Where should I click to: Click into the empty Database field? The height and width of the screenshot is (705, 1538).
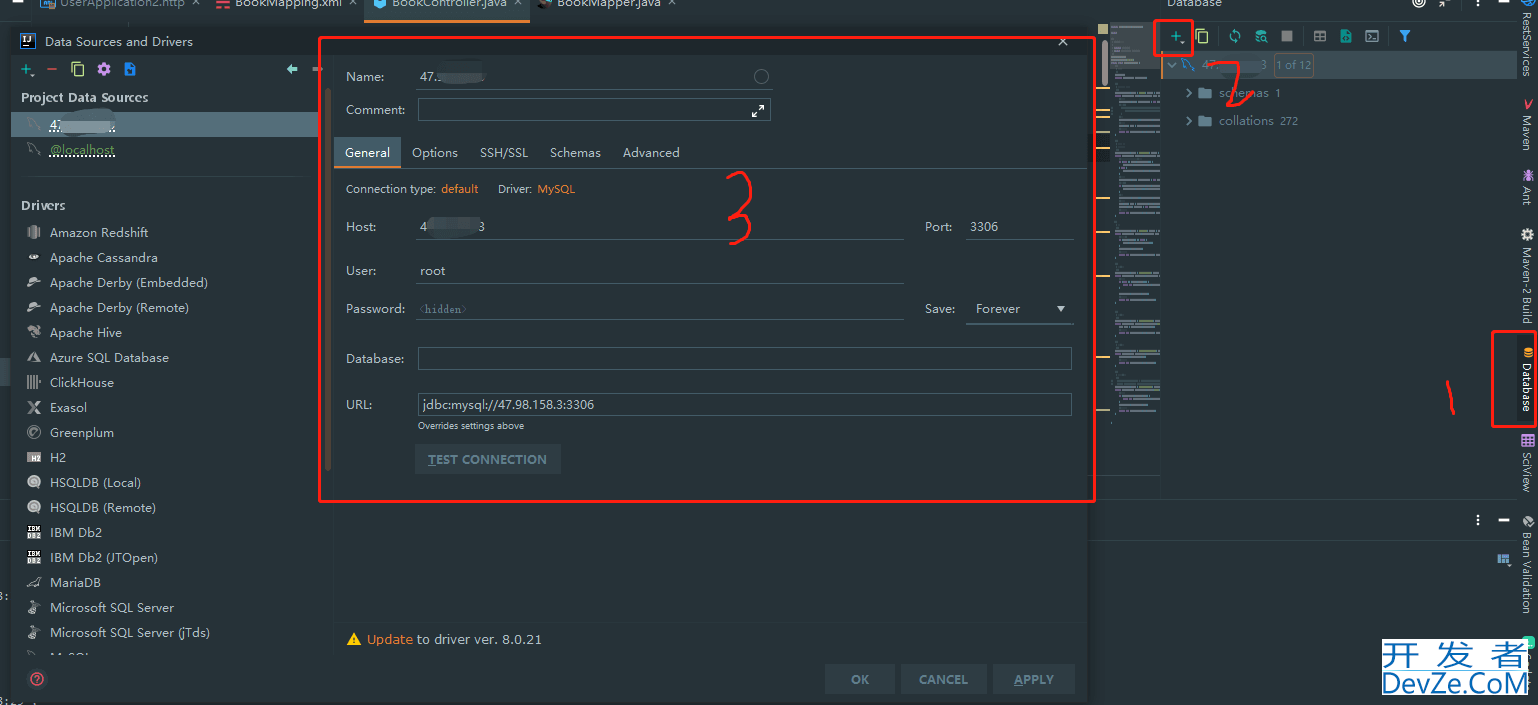pos(744,358)
